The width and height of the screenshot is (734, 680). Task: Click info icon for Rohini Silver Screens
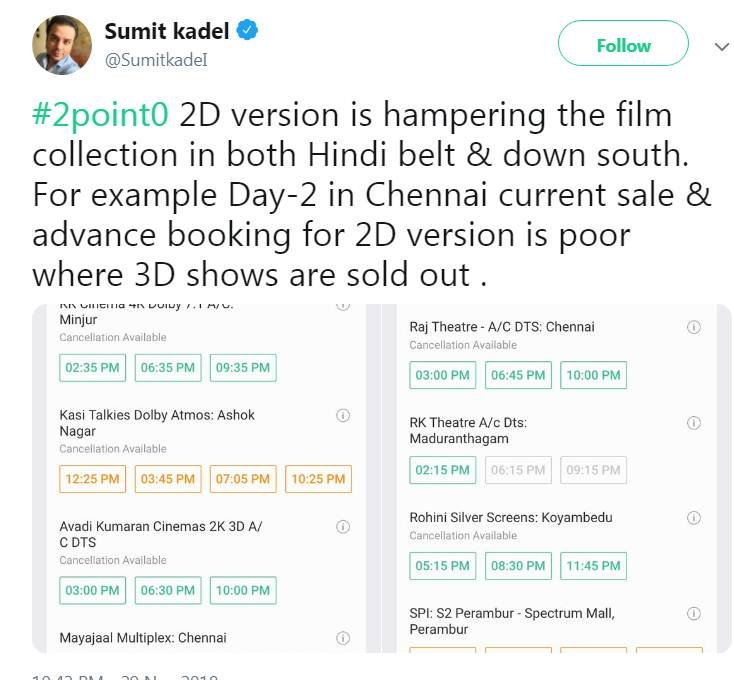694,518
